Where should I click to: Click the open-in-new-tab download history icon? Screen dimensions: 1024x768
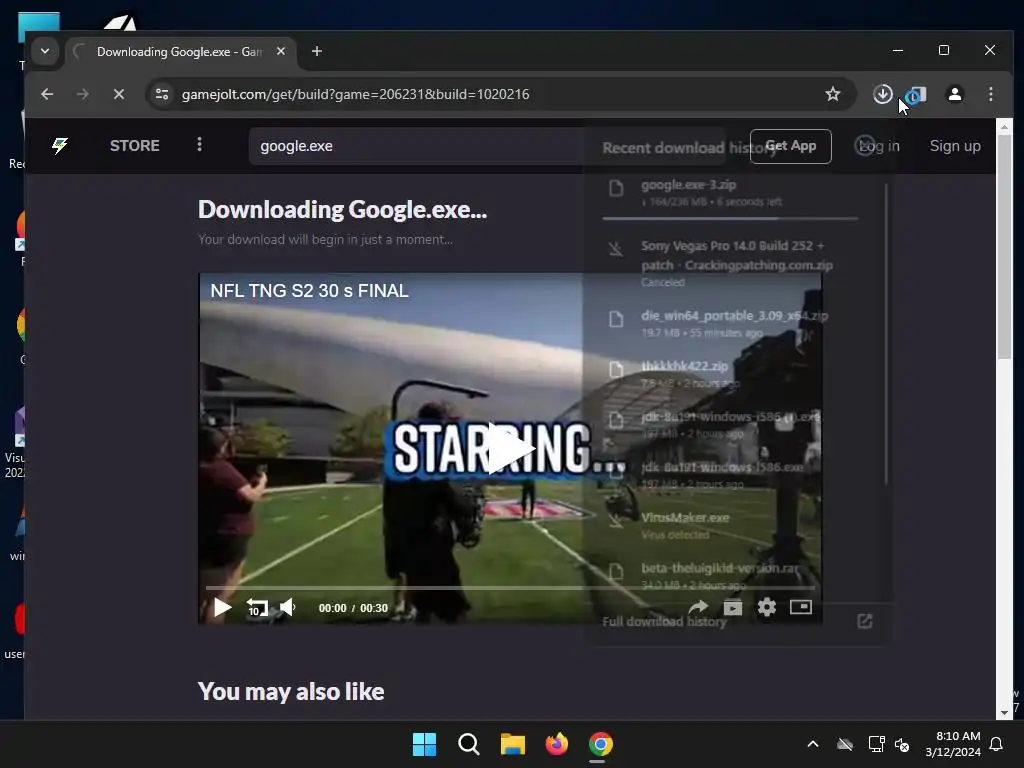(865, 621)
